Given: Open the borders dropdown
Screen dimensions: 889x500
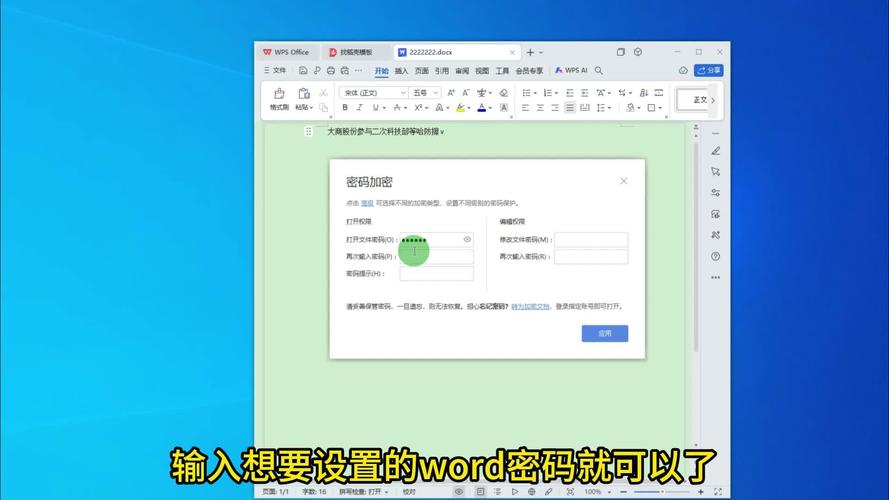Looking at the screenshot, I should (660, 108).
